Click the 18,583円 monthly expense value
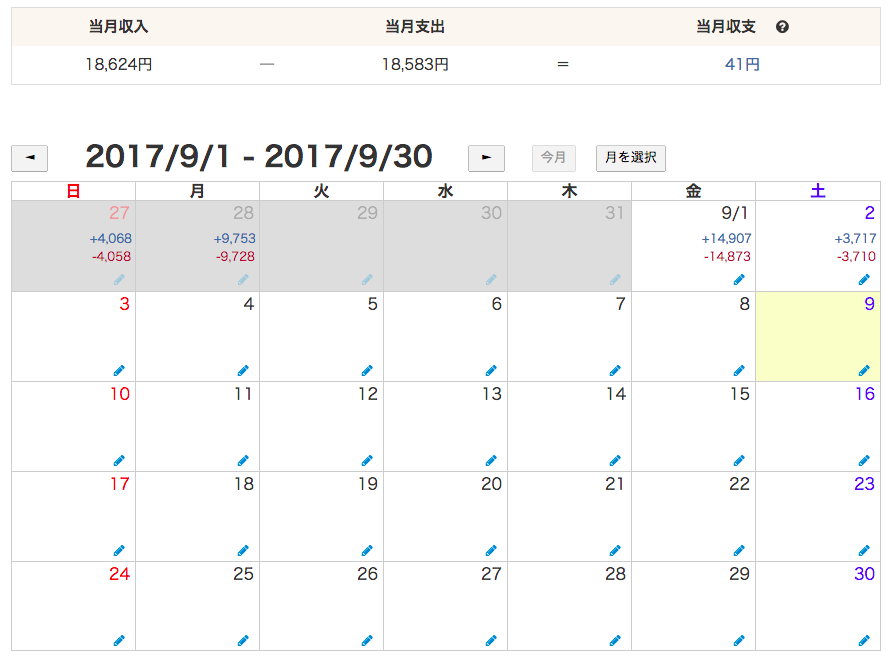Viewport: 894px width, 665px height. coord(415,64)
